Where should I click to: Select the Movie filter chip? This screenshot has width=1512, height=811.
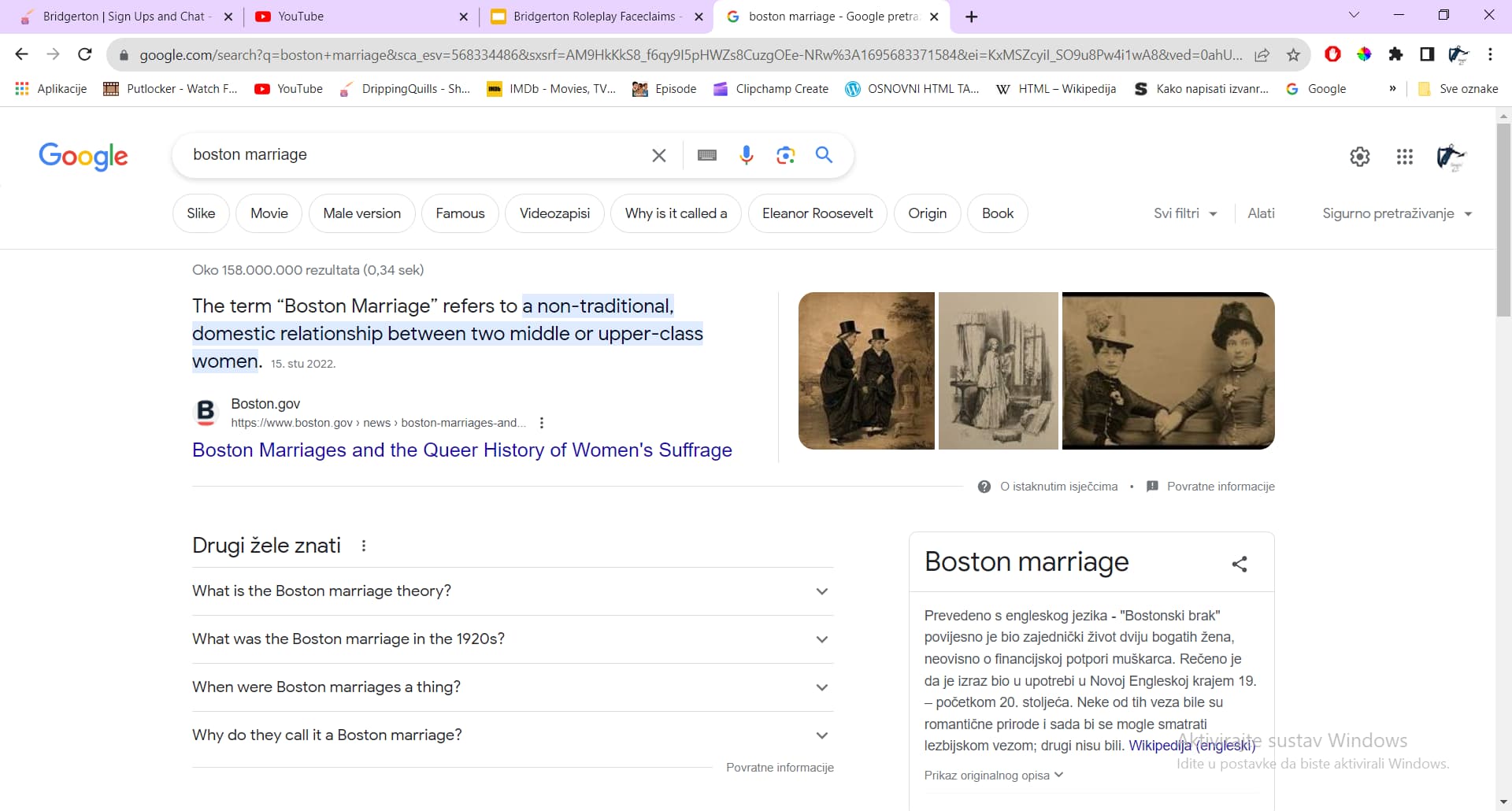tap(269, 213)
